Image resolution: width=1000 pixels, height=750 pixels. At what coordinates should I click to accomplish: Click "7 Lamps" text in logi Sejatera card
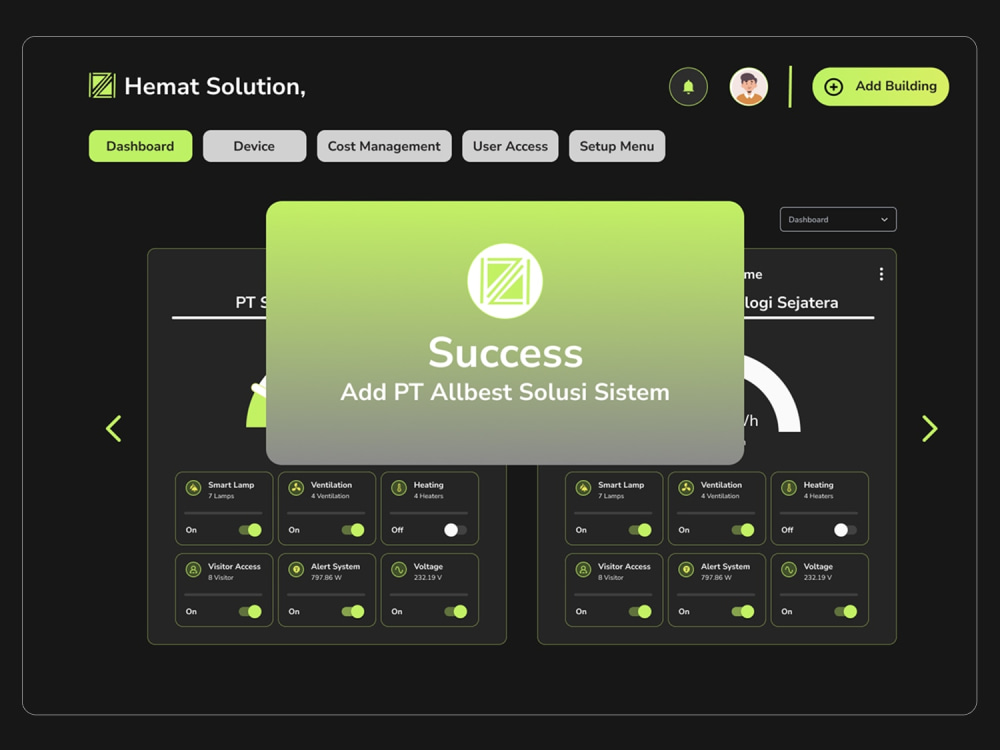pyautogui.click(x=611, y=496)
